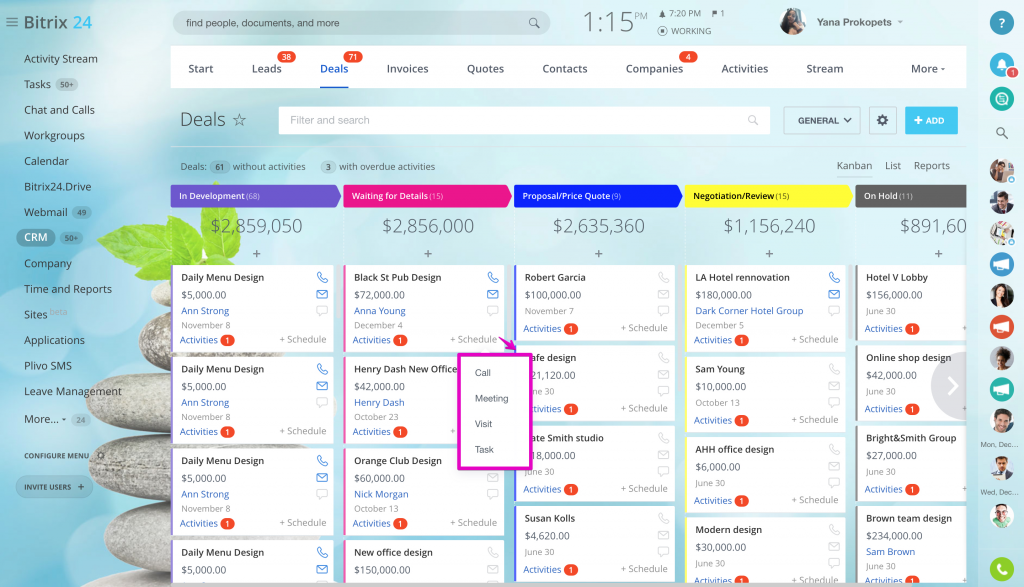1024x587 pixels.
Task: Click the phone icon on the LA Hotel rennovation card
Action: (834, 278)
